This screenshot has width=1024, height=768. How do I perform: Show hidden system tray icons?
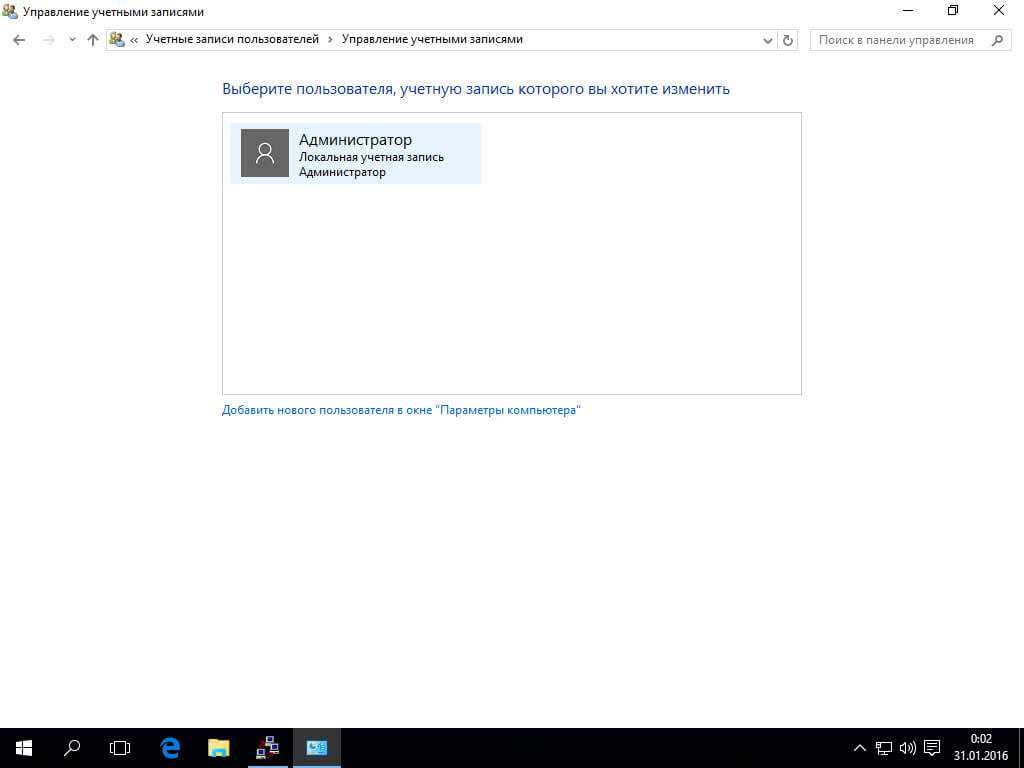[860, 748]
